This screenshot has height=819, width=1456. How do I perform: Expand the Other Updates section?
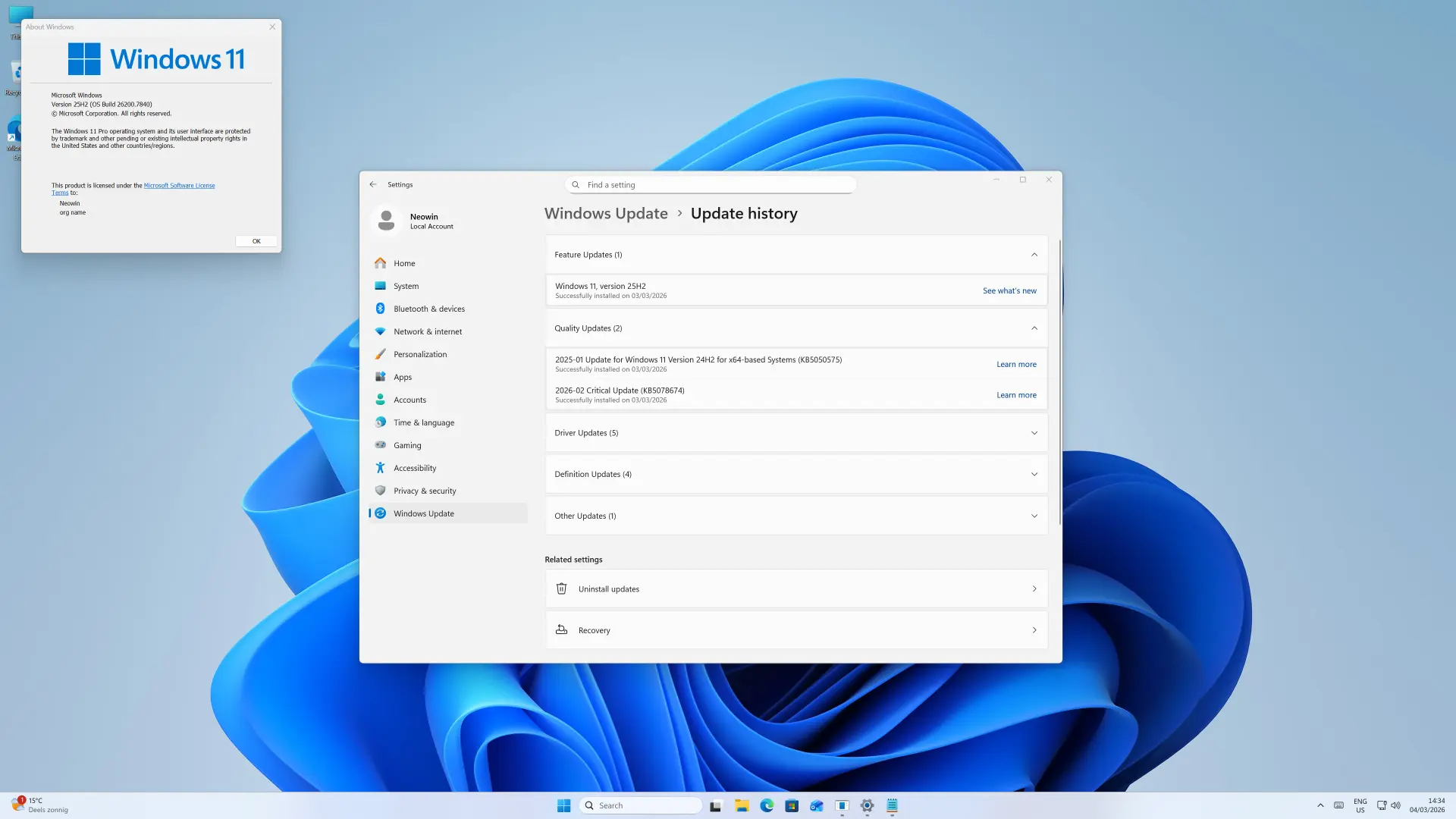(1034, 516)
